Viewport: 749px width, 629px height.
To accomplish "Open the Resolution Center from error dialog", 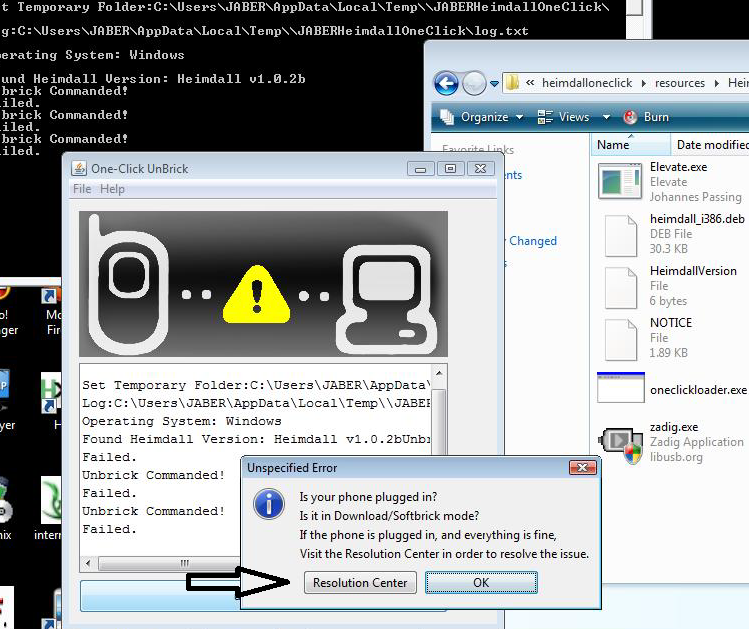I will tap(360, 583).
